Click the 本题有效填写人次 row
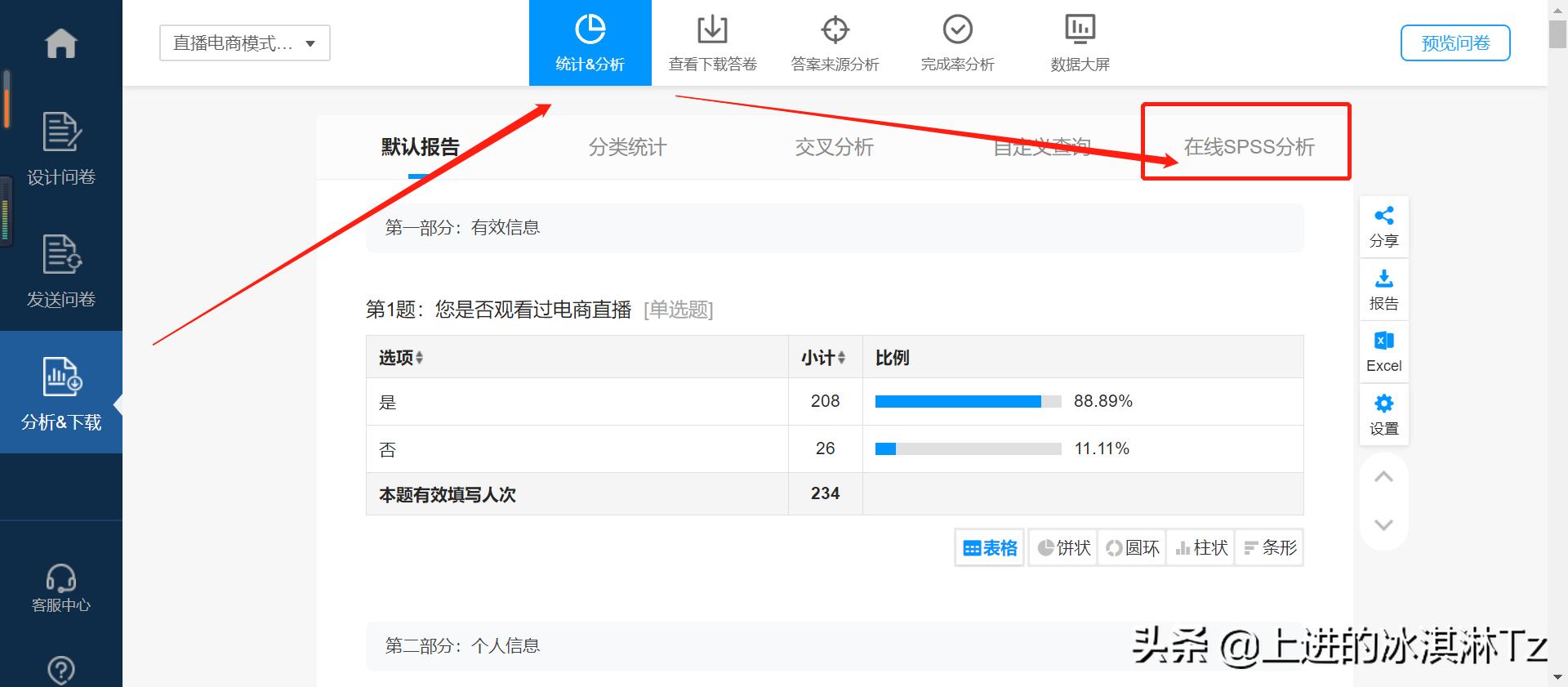1568x687 pixels. point(835,493)
